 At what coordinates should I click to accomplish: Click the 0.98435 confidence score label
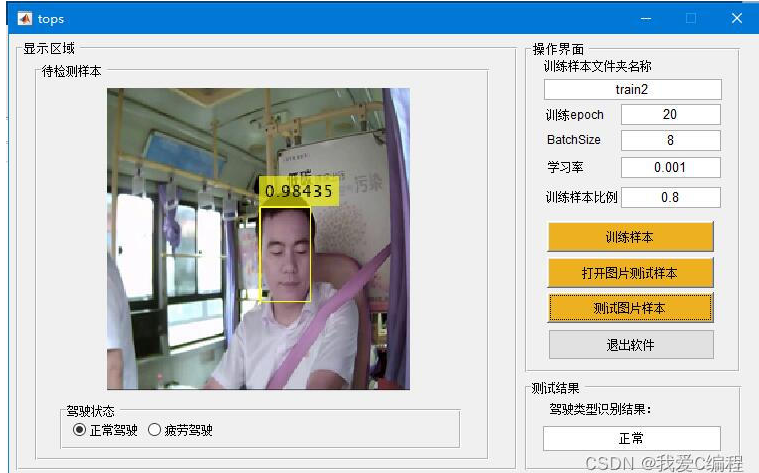click(x=299, y=191)
